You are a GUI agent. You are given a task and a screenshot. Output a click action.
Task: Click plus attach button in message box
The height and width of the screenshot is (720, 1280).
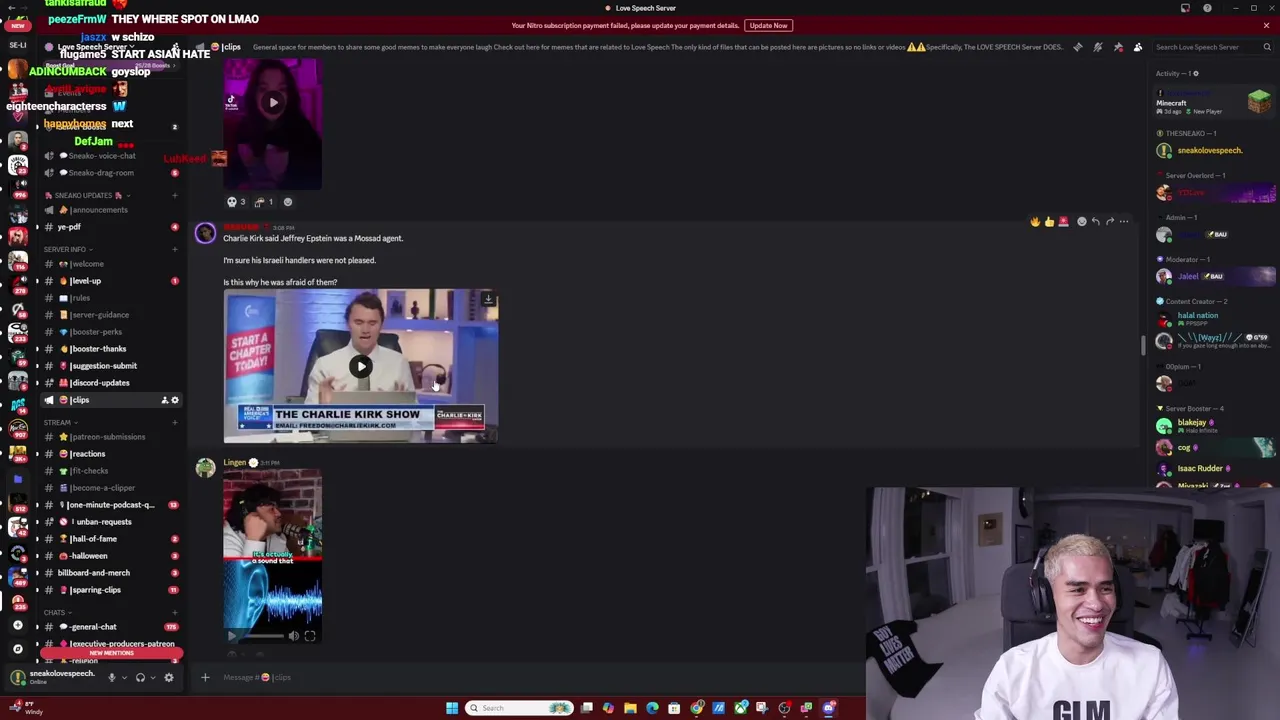[205, 678]
